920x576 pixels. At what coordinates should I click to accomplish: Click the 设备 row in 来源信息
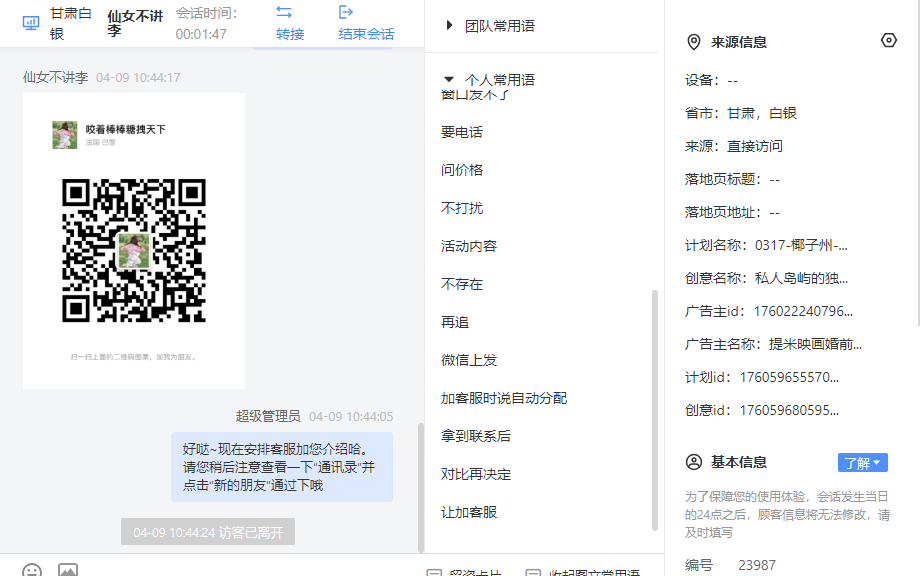pos(711,80)
